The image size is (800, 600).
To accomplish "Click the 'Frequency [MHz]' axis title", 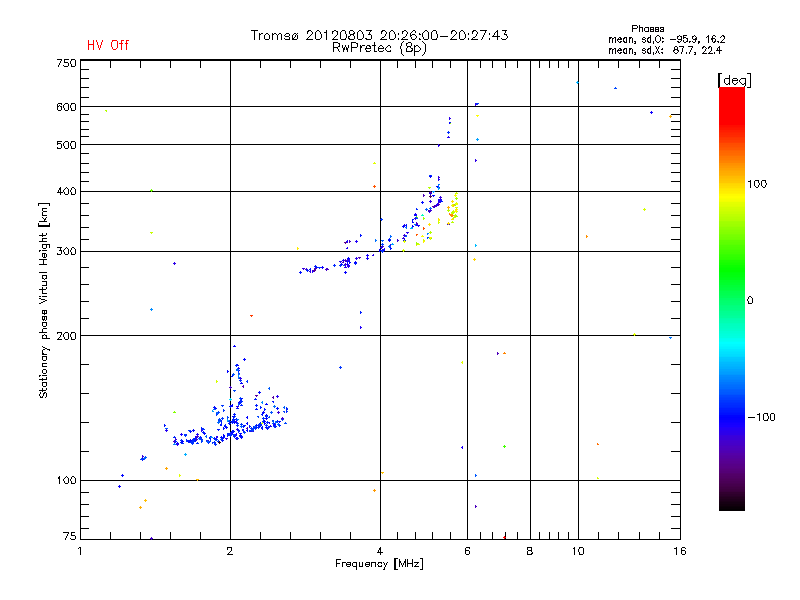I will (379, 564).
